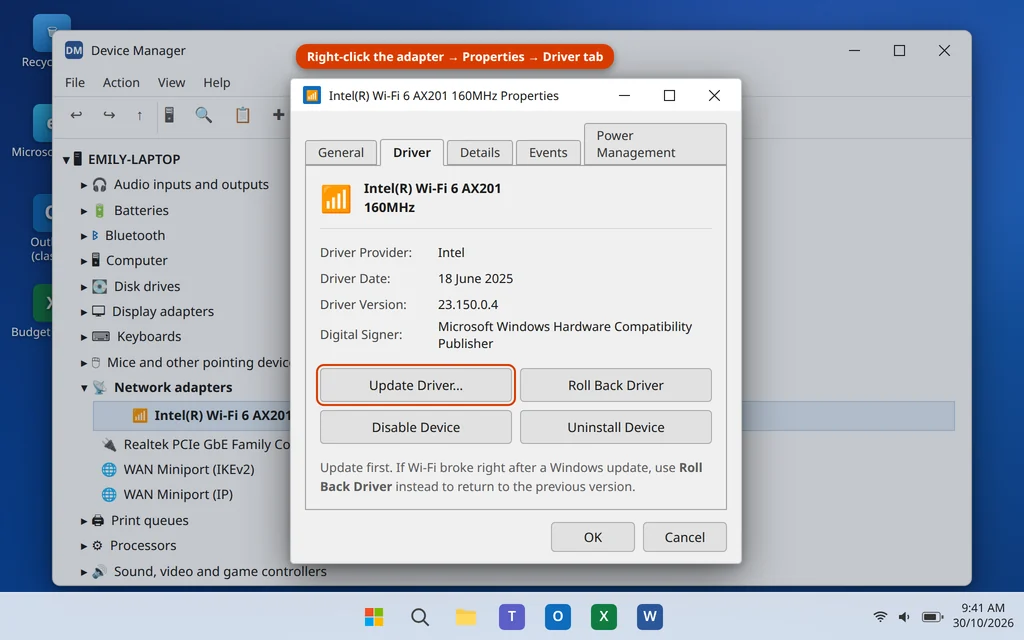Expand the Processors category arrow
The image size is (1024, 640).
[x=84, y=546]
